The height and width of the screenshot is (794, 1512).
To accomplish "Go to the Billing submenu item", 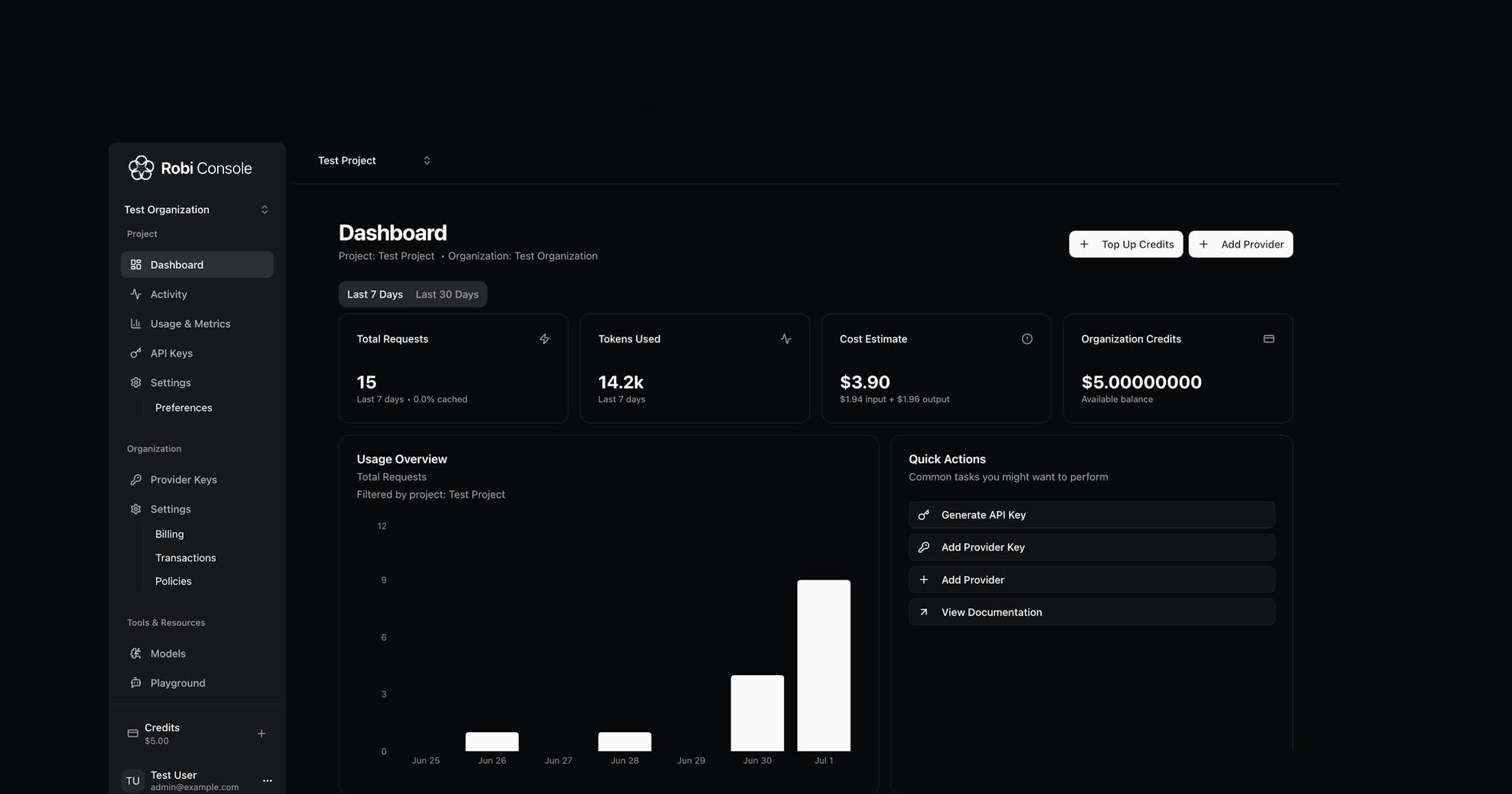I will (169, 534).
